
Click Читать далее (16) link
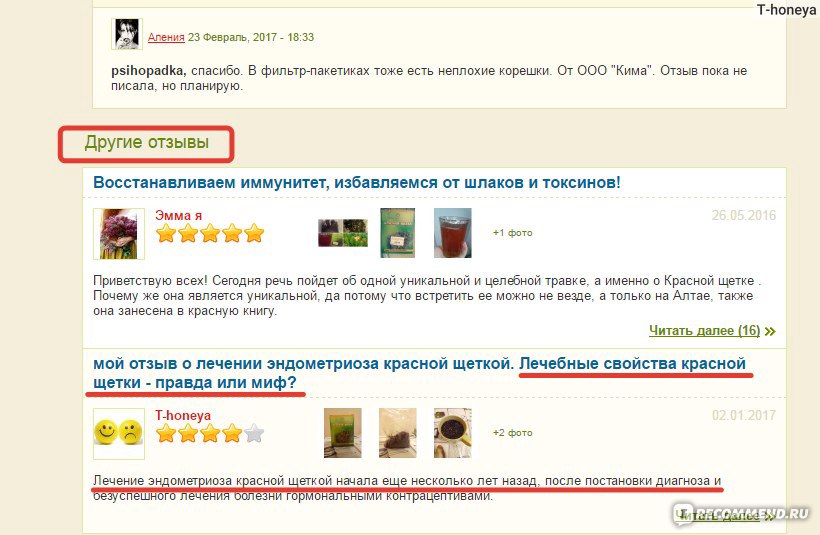tap(704, 331)
